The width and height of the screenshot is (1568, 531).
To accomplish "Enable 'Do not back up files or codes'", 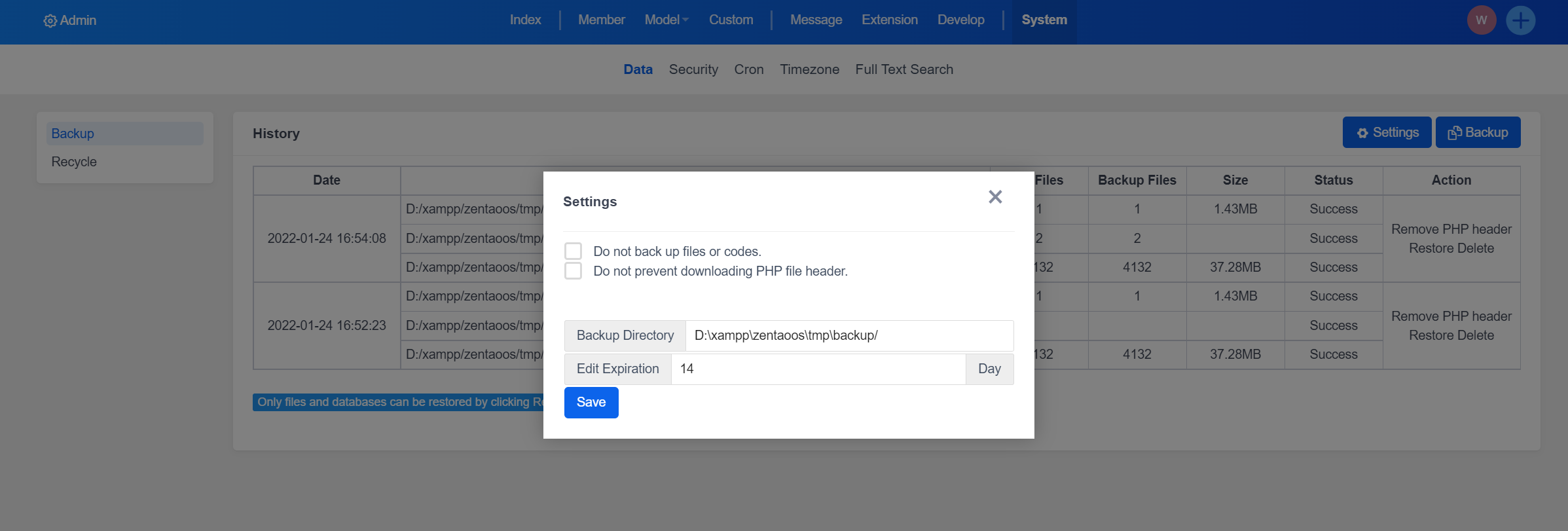I will click(573, 251).
